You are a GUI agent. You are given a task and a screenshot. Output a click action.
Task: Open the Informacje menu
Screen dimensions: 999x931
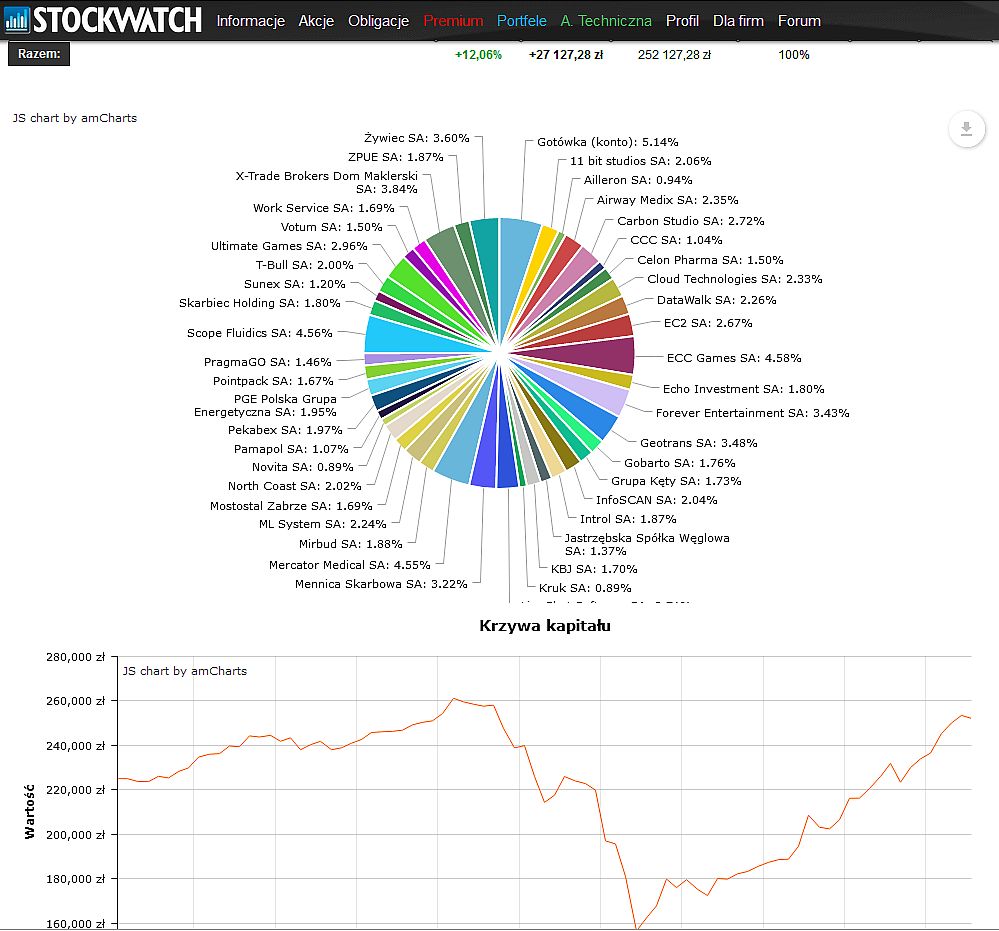[250, 21]
